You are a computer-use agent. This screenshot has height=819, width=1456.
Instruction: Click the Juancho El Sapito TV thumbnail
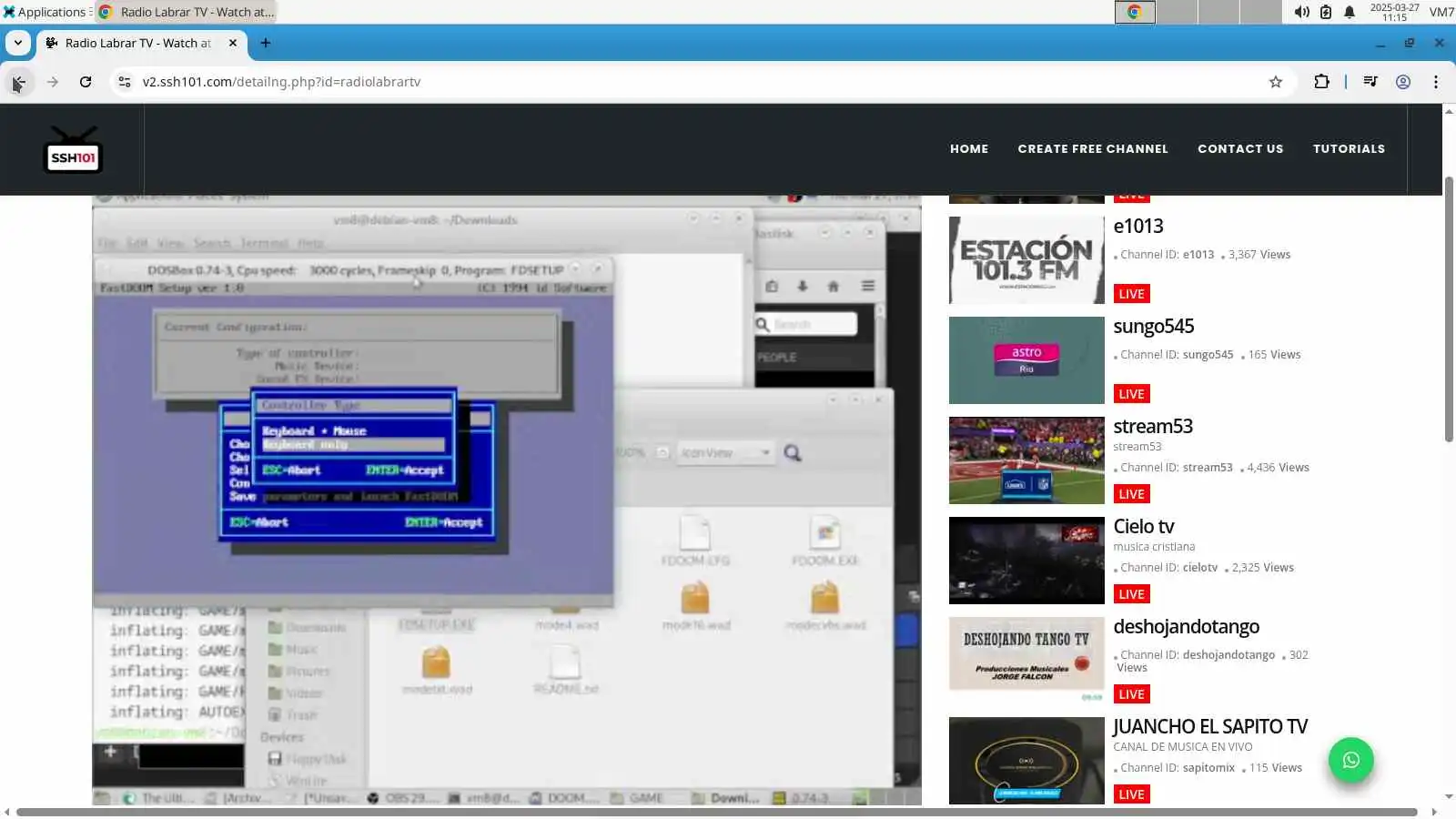tap(1026, 761)
